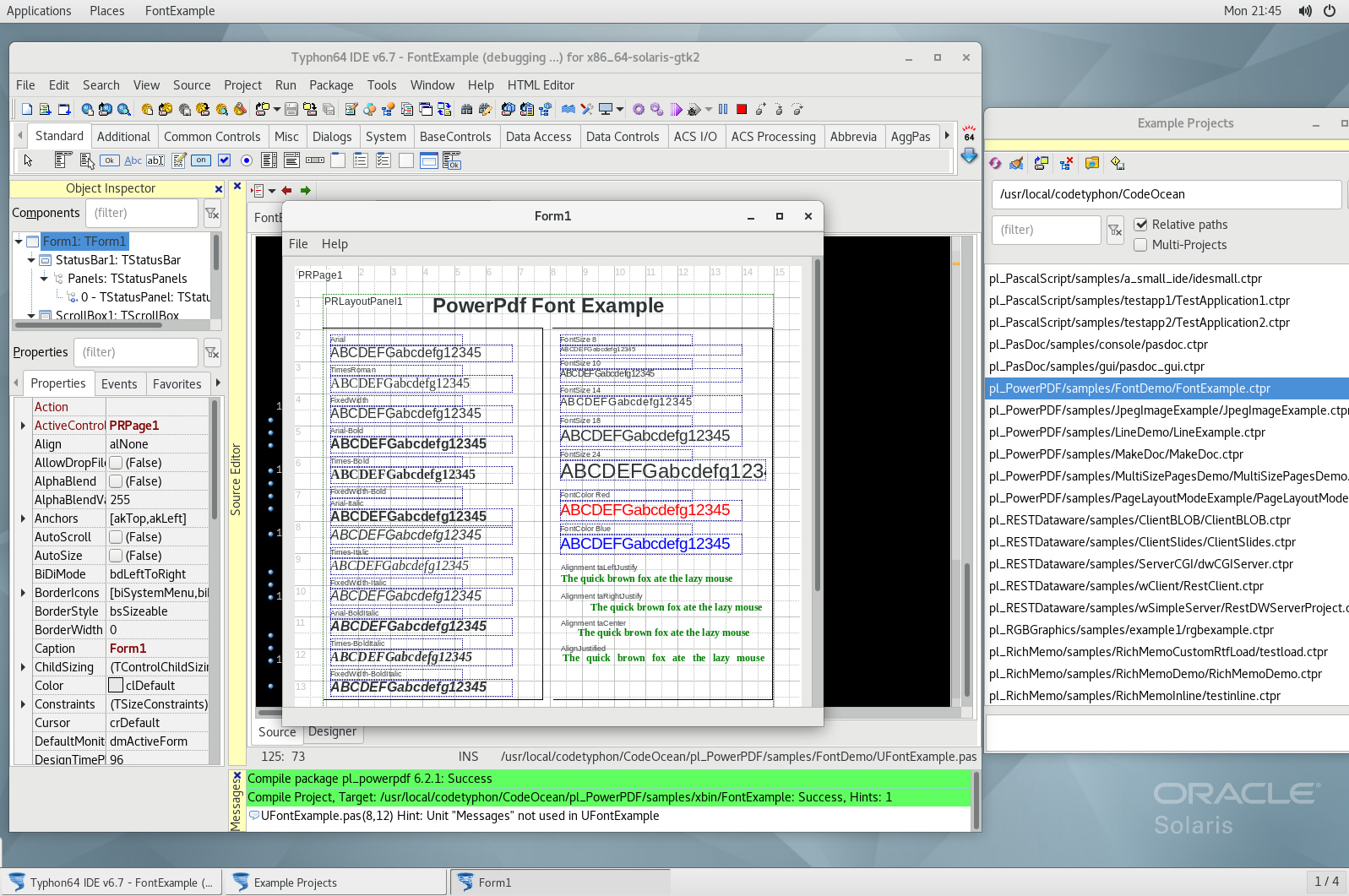Enable the Multi-Projects checkbox

1141,245
